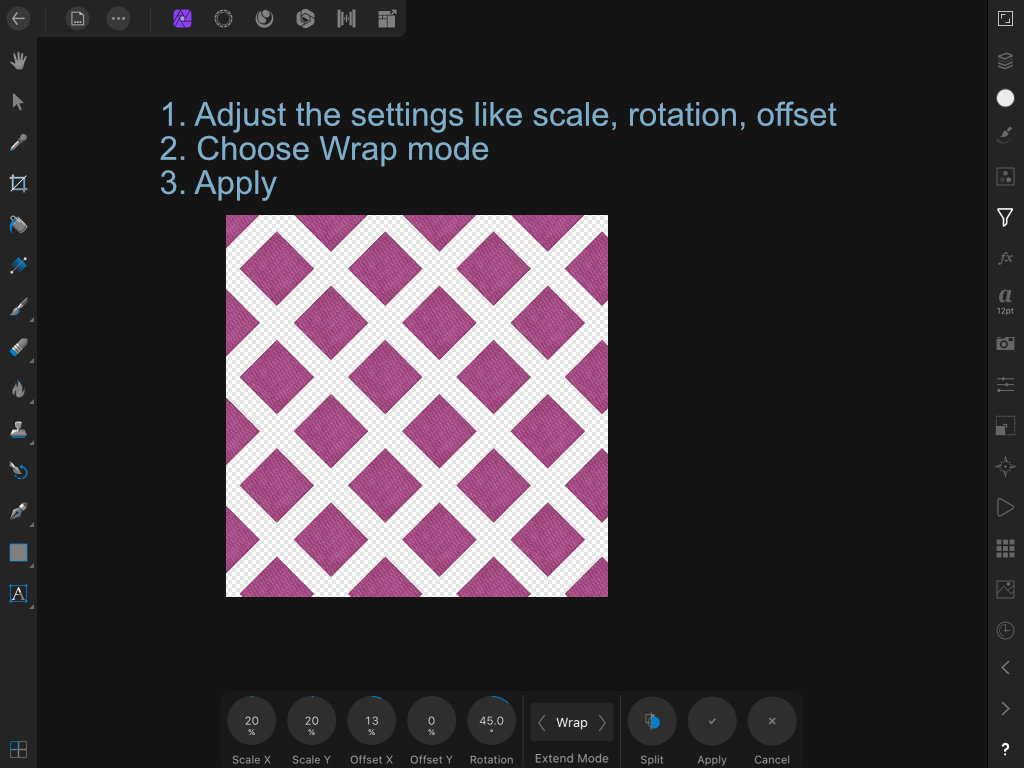Viewport: 1024px width, 768px height.
Task: Select the Crop tool
Action: [18, 184]
